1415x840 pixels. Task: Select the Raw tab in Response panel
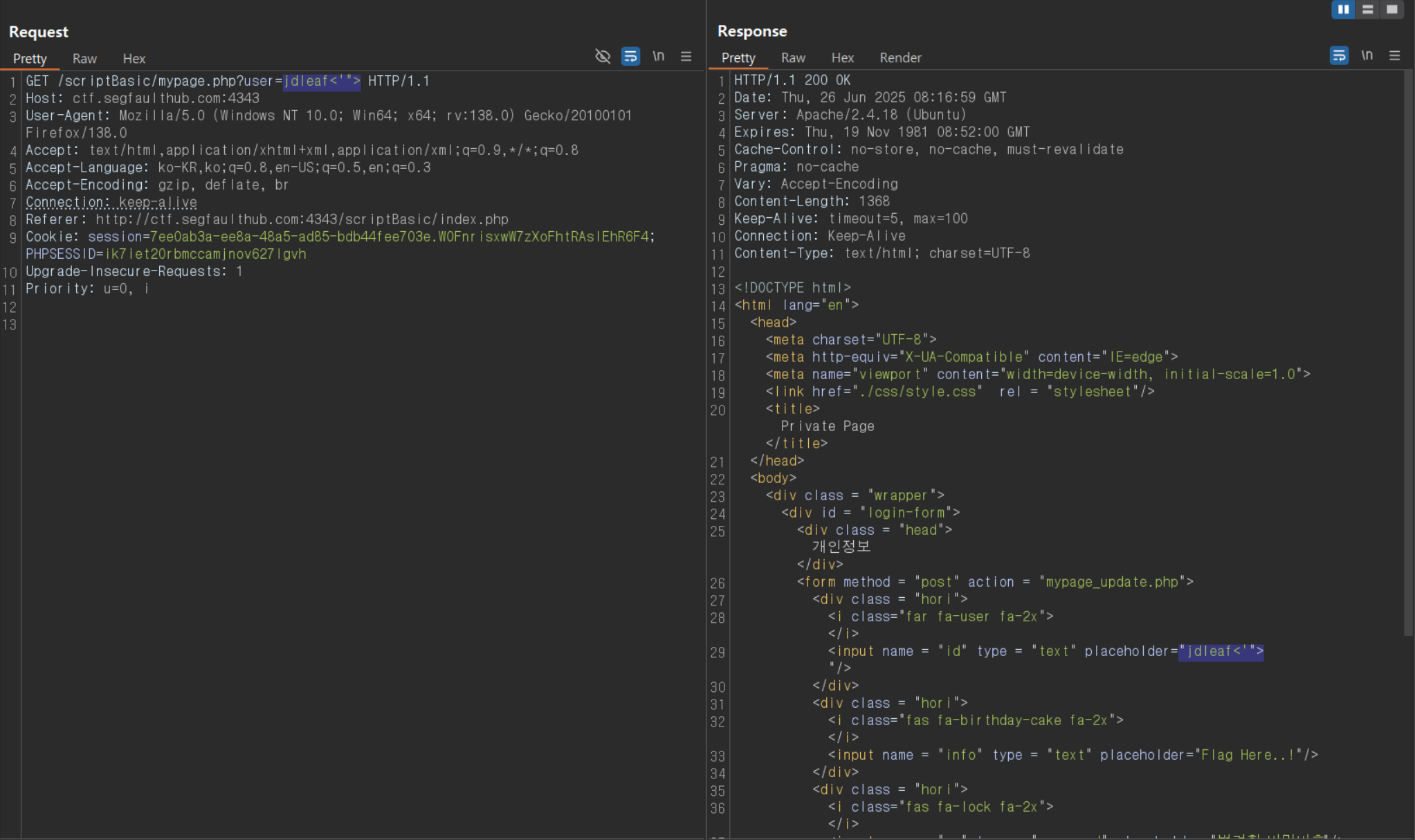pos(793,58)
